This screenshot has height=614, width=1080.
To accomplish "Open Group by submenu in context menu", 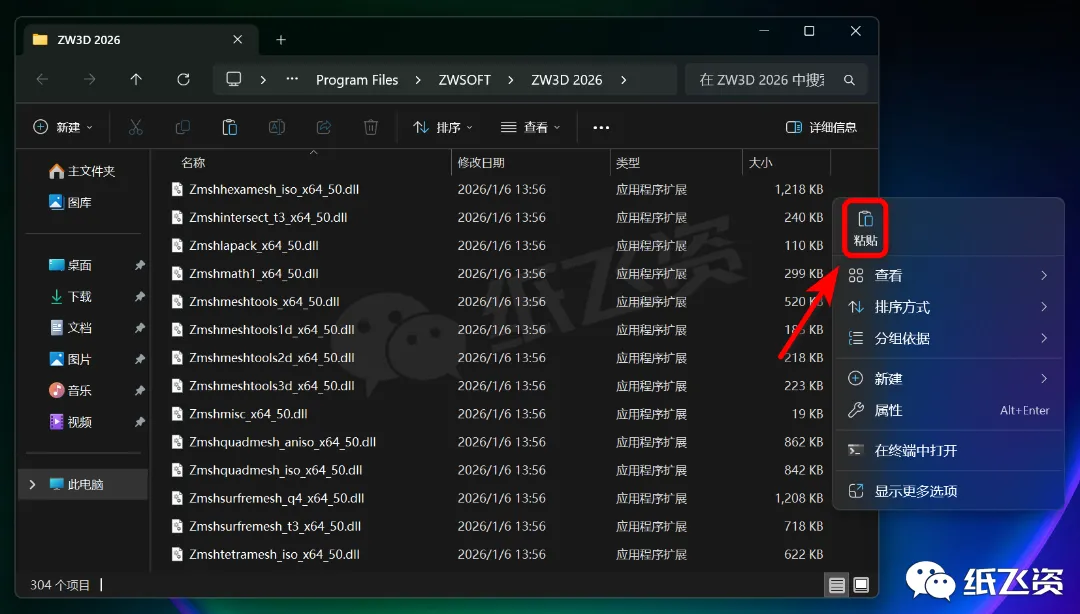I will click(x=948, y=338).
